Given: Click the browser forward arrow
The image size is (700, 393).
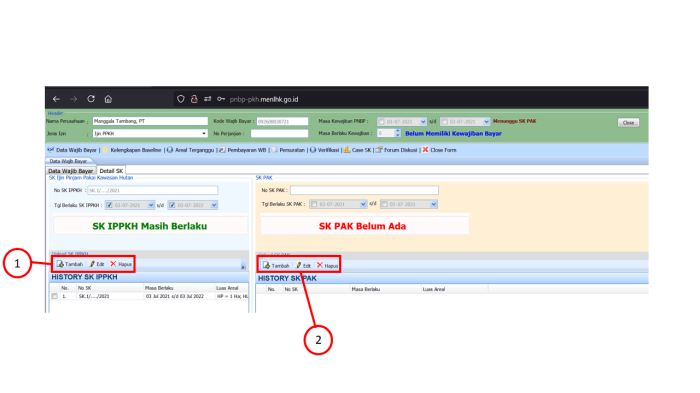Looking at the screenshot, I should click(x=74, y=99).
